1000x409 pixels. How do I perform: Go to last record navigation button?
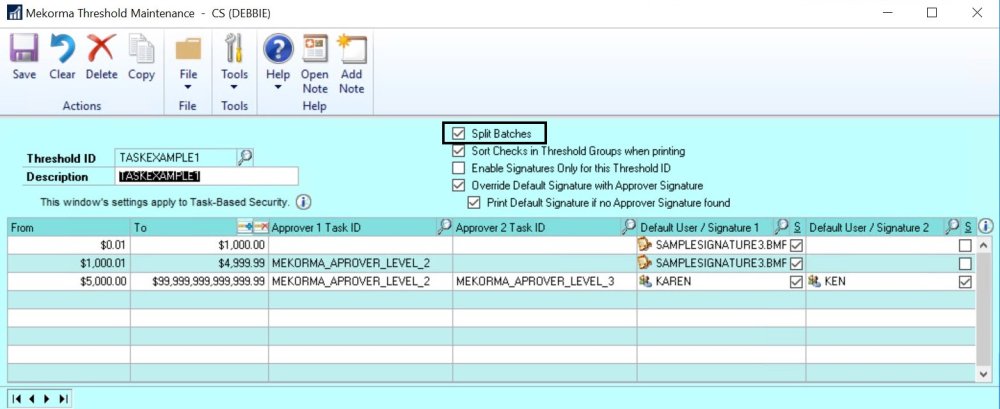62,399
